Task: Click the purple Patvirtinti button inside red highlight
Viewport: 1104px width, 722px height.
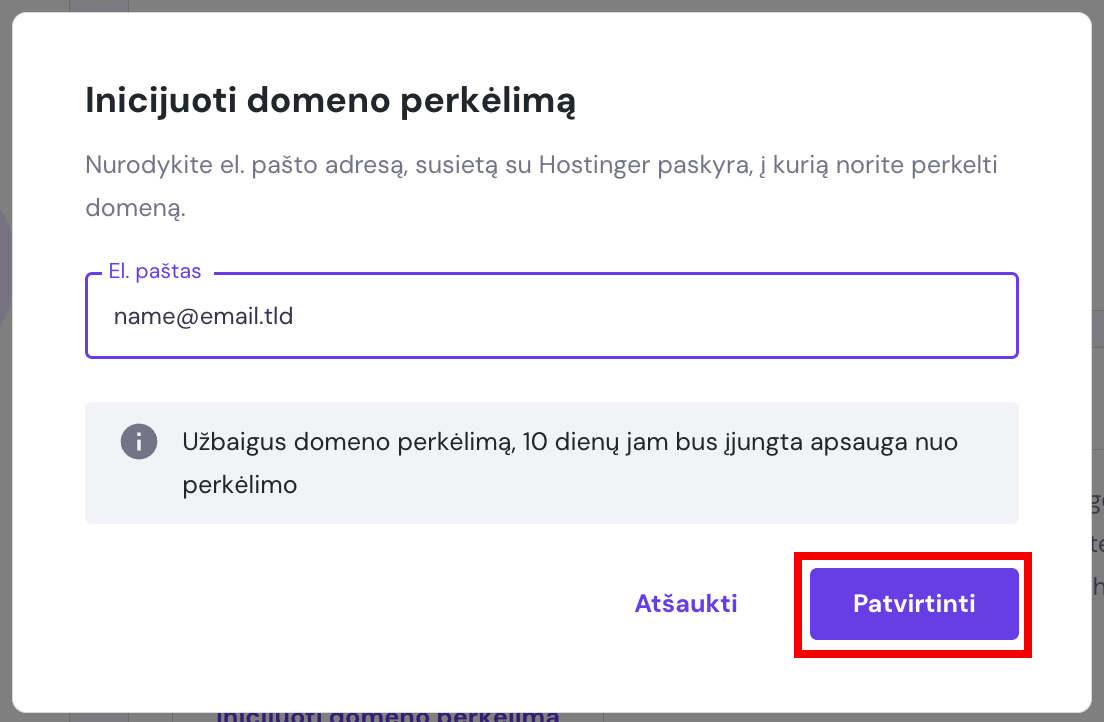Action: pos(913,603)
